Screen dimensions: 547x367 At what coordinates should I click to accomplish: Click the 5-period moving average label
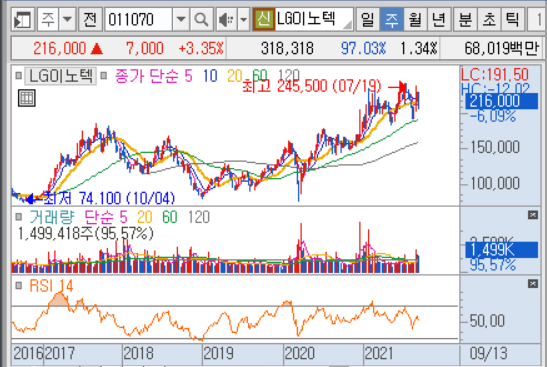188,76
